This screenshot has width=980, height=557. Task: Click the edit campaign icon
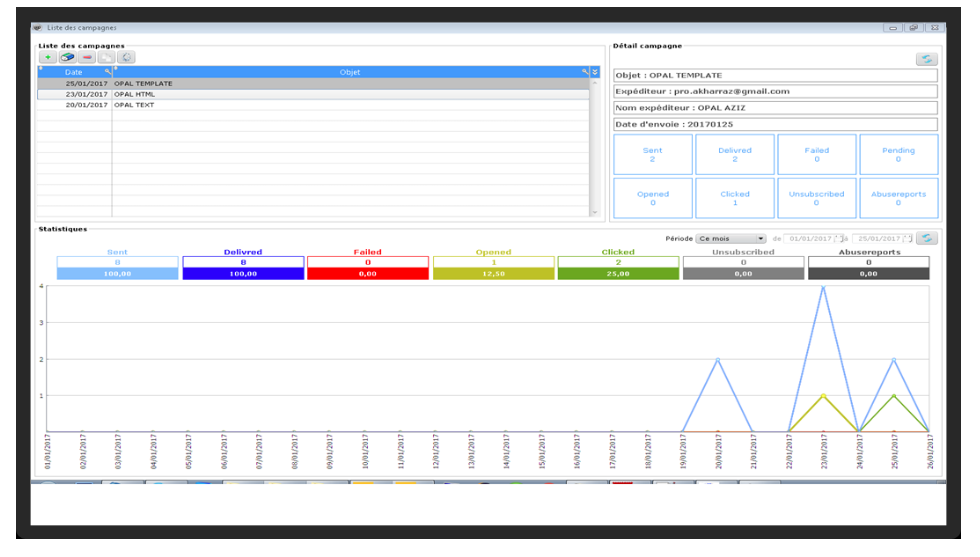point(68,58)
